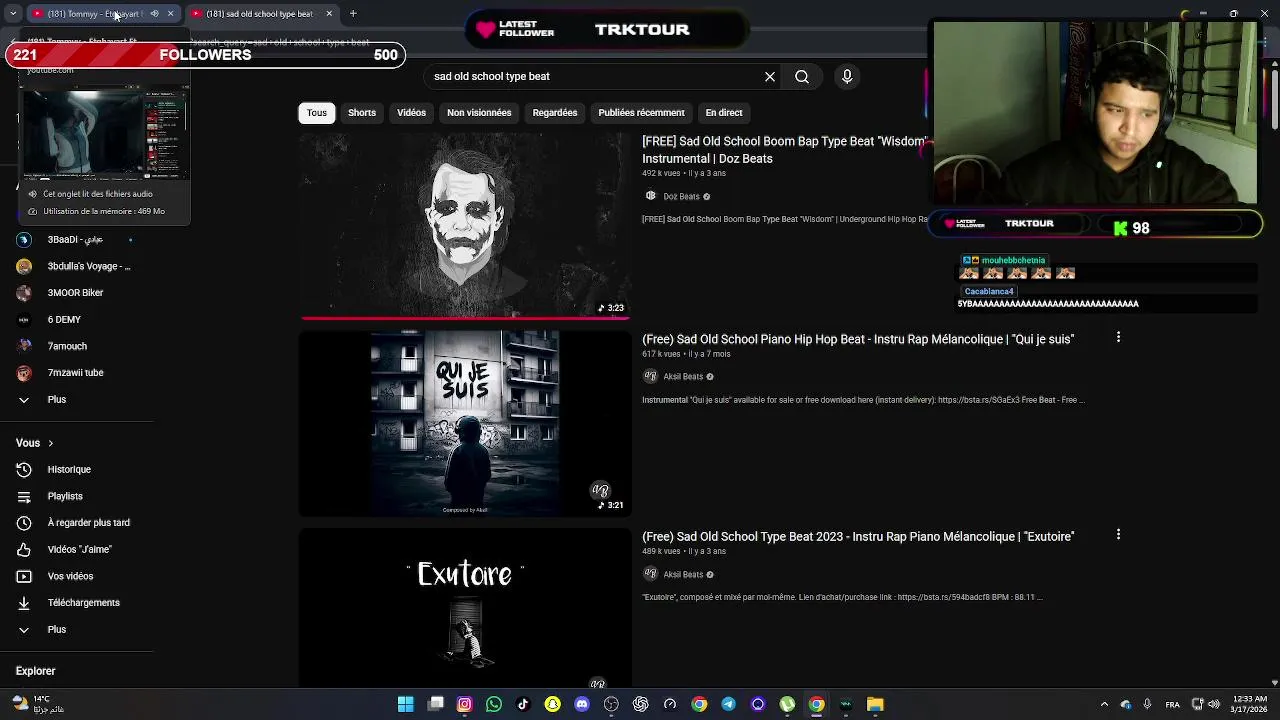This screenshot has height=720, width=1280.
Task: Open the three-dot menu for "Exutoire"
Action: (x=1118, y=535)
